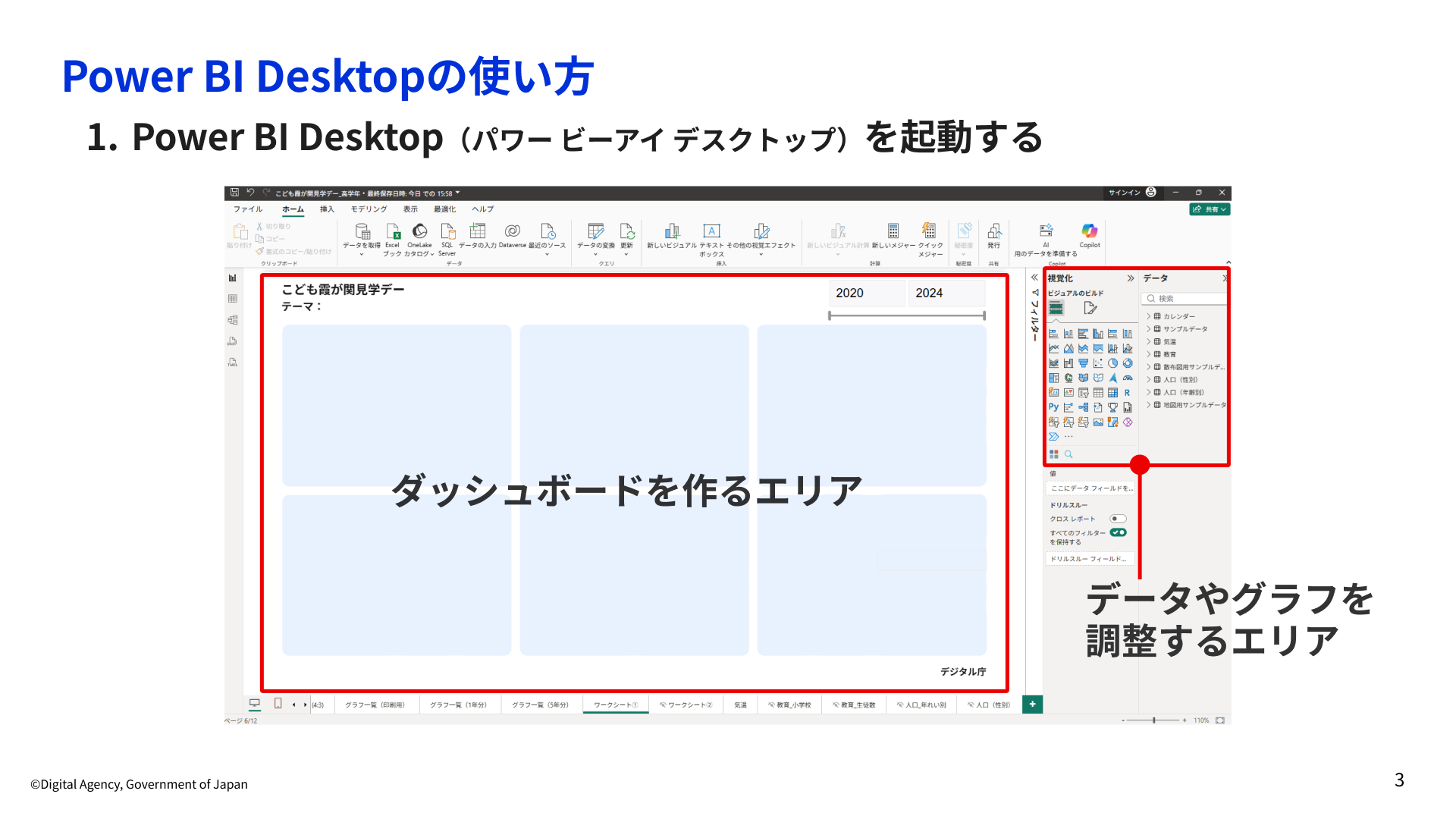
Task: Switch to report view in the left sidebar
Action: click(233, 278)
